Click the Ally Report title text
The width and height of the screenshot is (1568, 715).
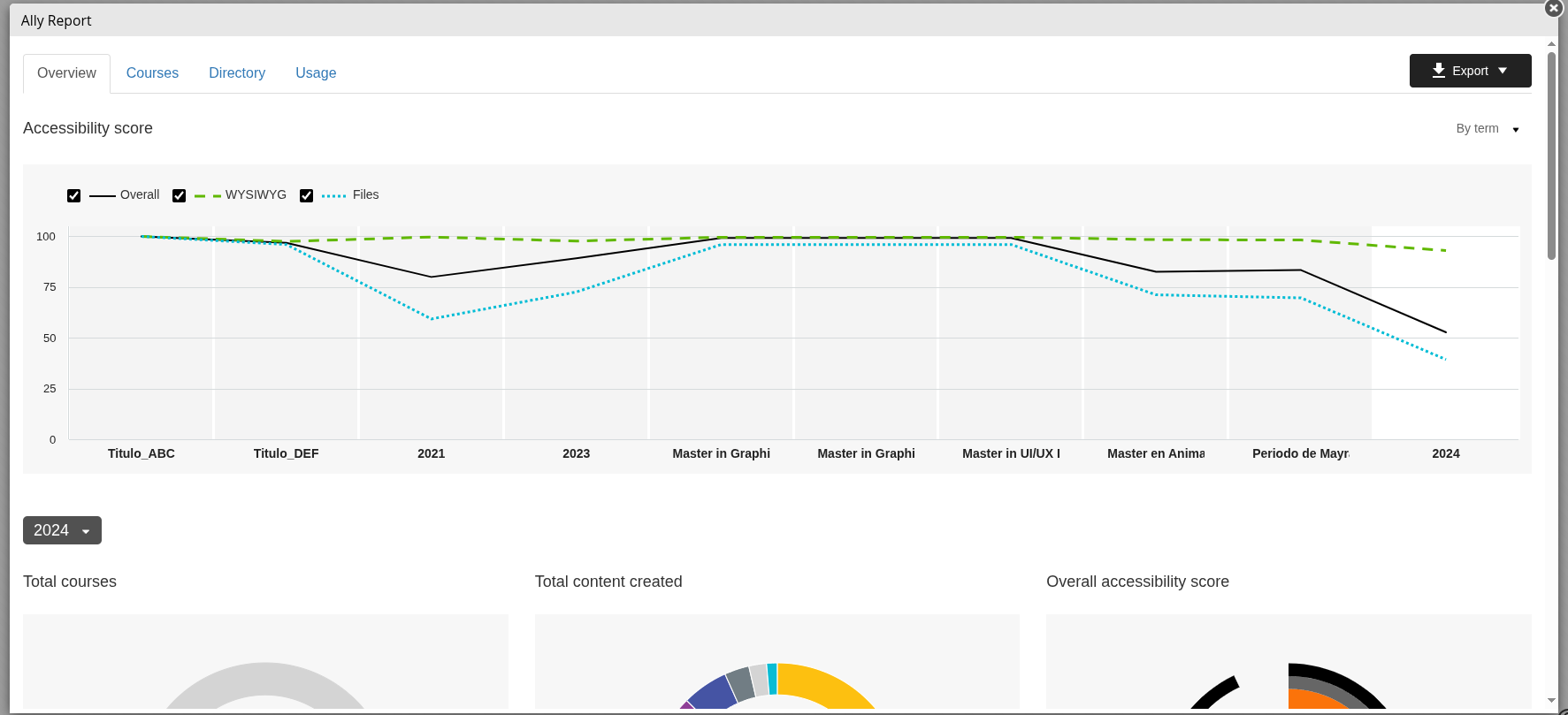(x=56, y=20)
